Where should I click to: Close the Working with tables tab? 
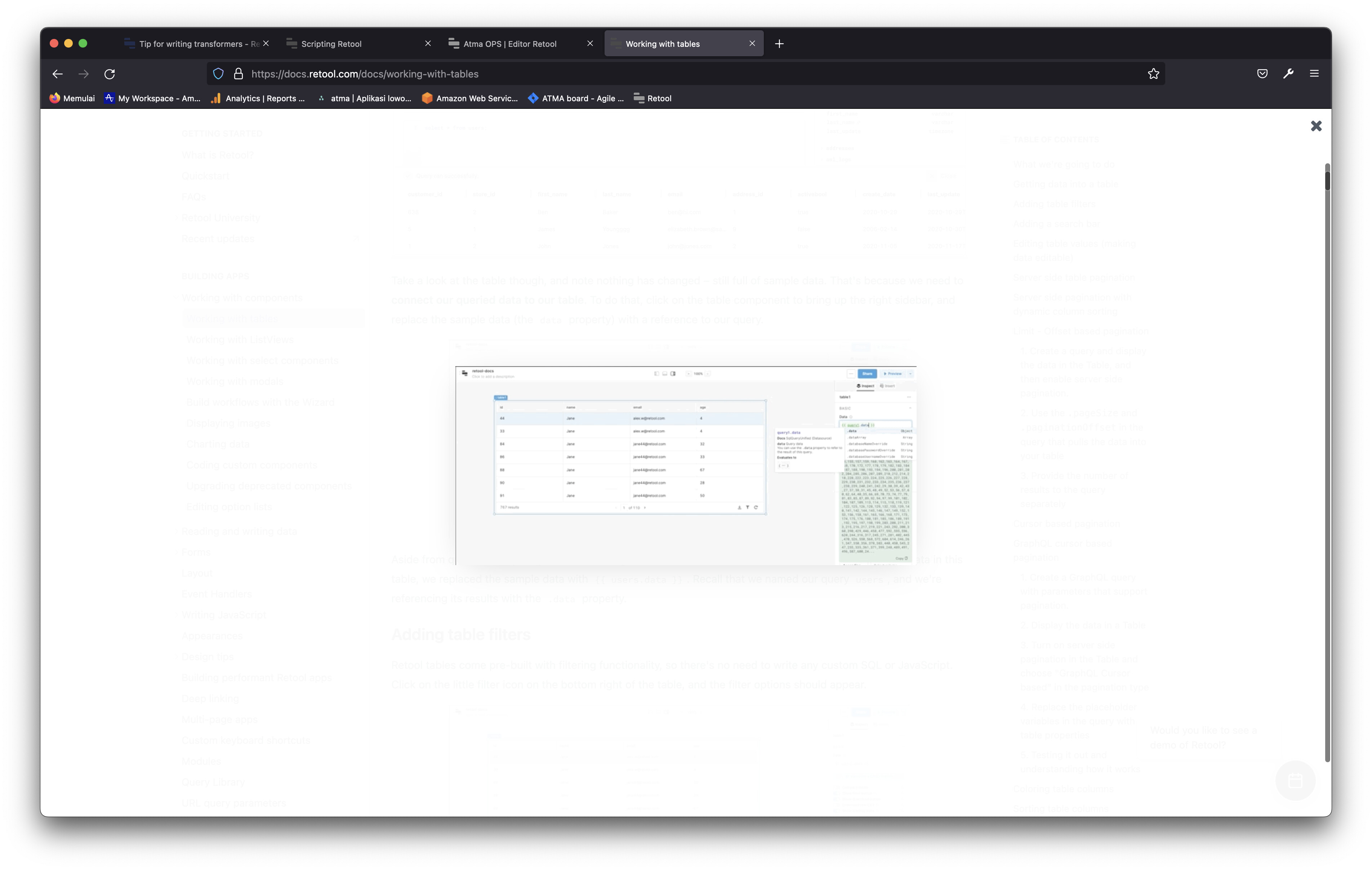[752, 44]
